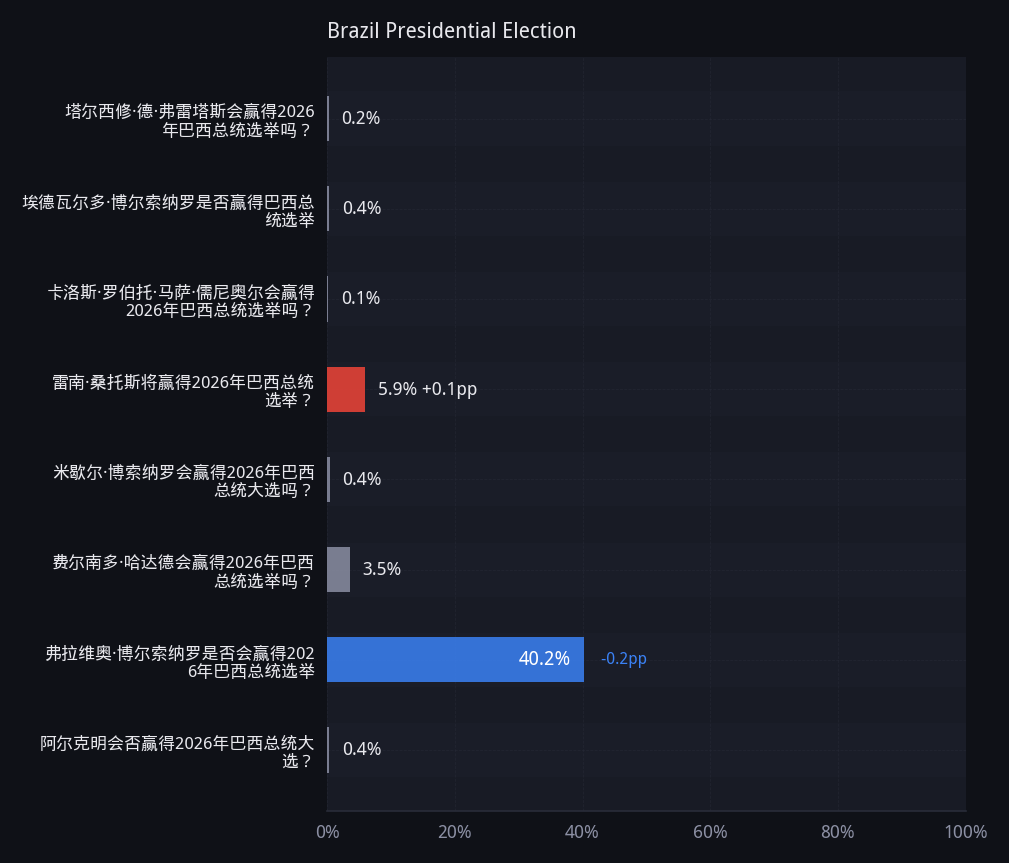Click the 40.2% value text
Image resolution: width=1009 pixels, height=863 pixels.
pyautogui.click(x=544, y=658)
